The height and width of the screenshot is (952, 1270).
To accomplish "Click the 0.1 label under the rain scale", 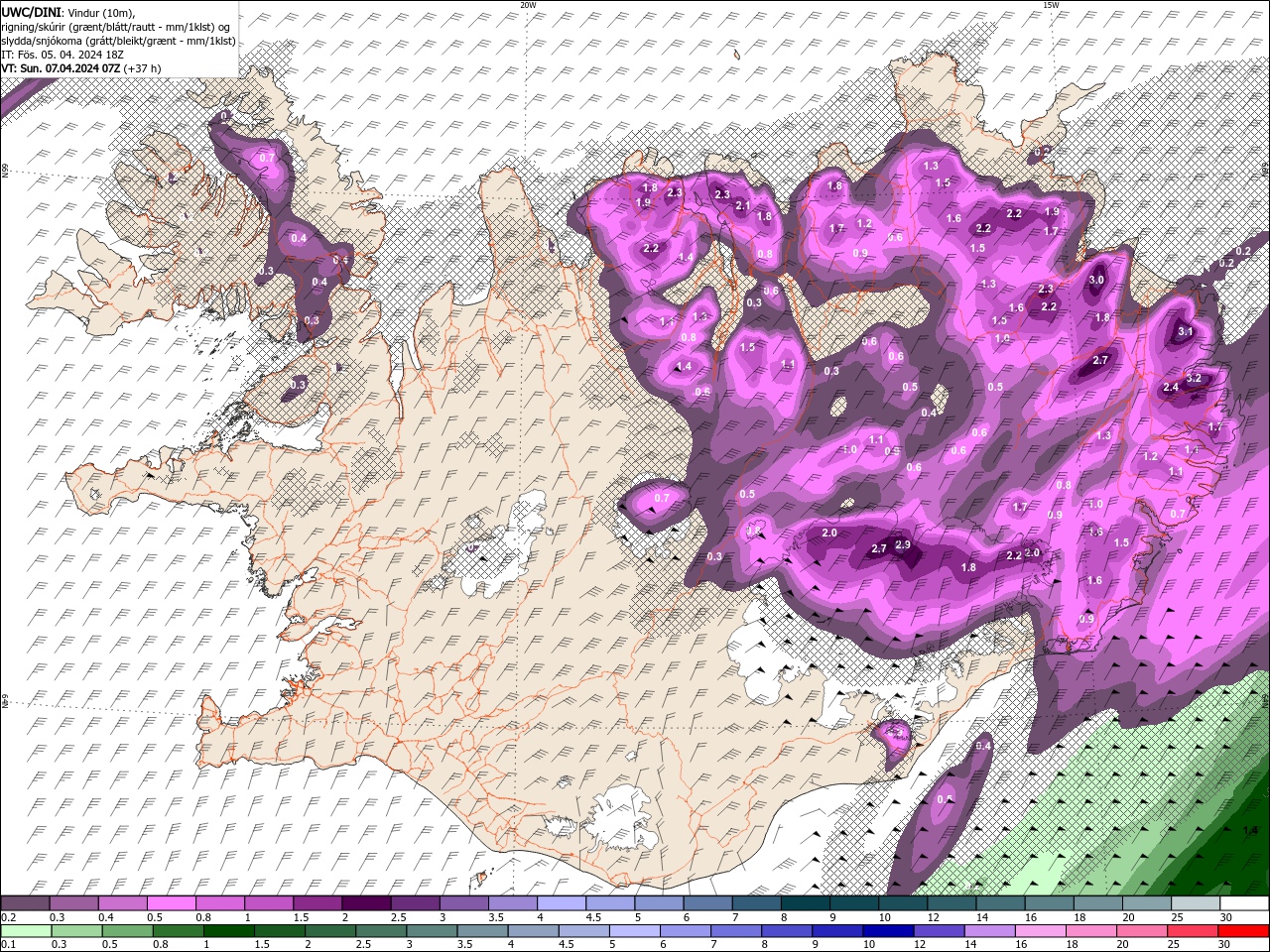I will click(10, 945).
